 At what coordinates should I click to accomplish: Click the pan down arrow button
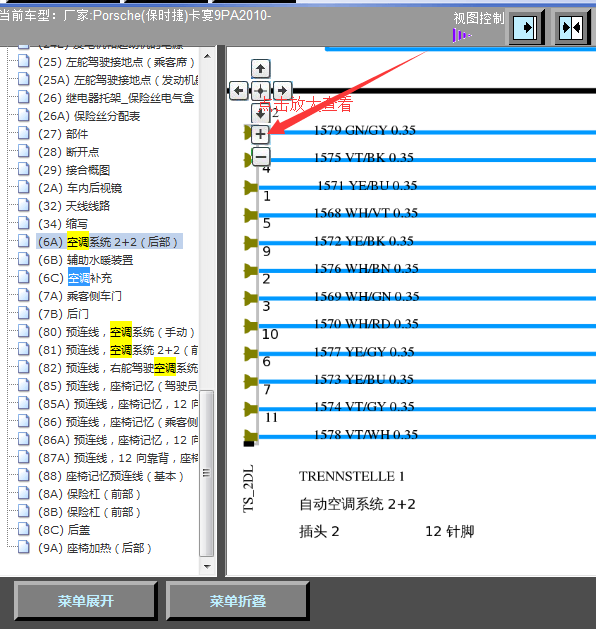(x=260, y=113)
